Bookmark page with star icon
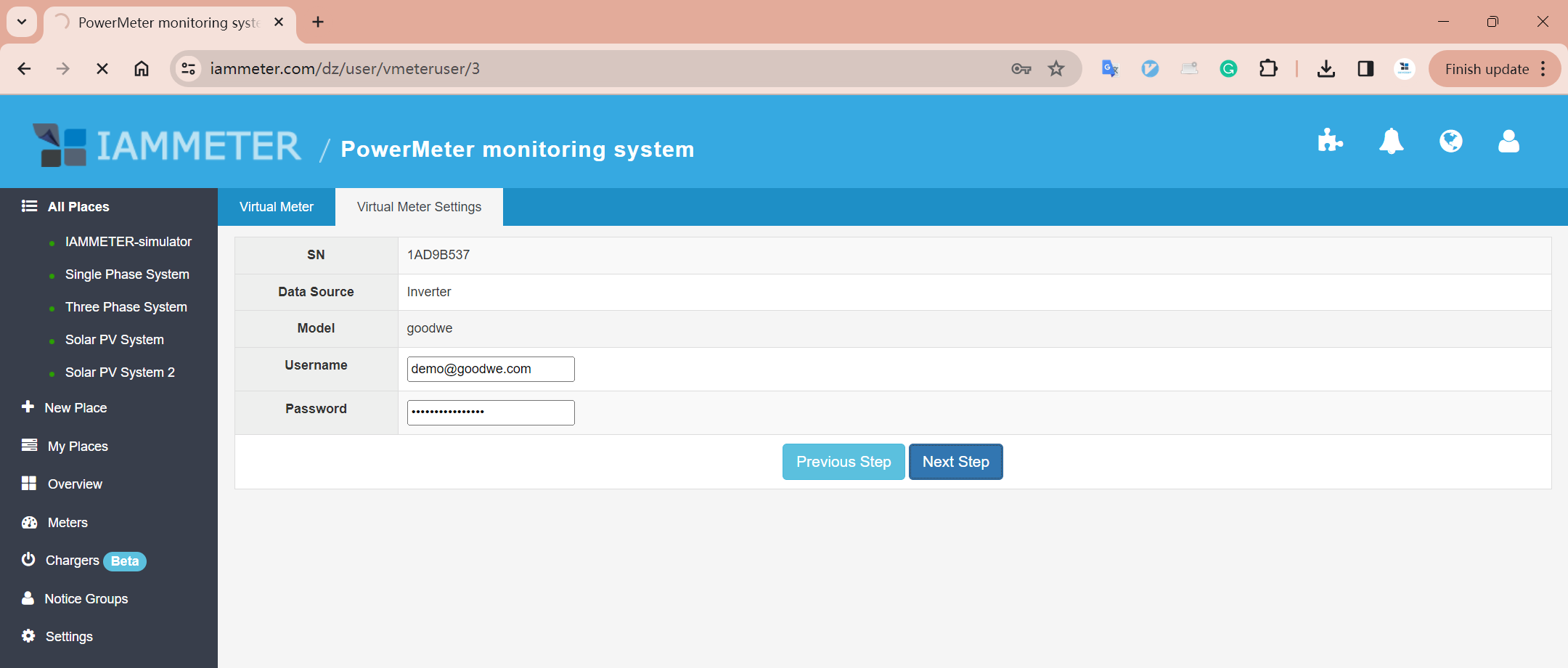 pyautogui.click(x=1056, y=69)
